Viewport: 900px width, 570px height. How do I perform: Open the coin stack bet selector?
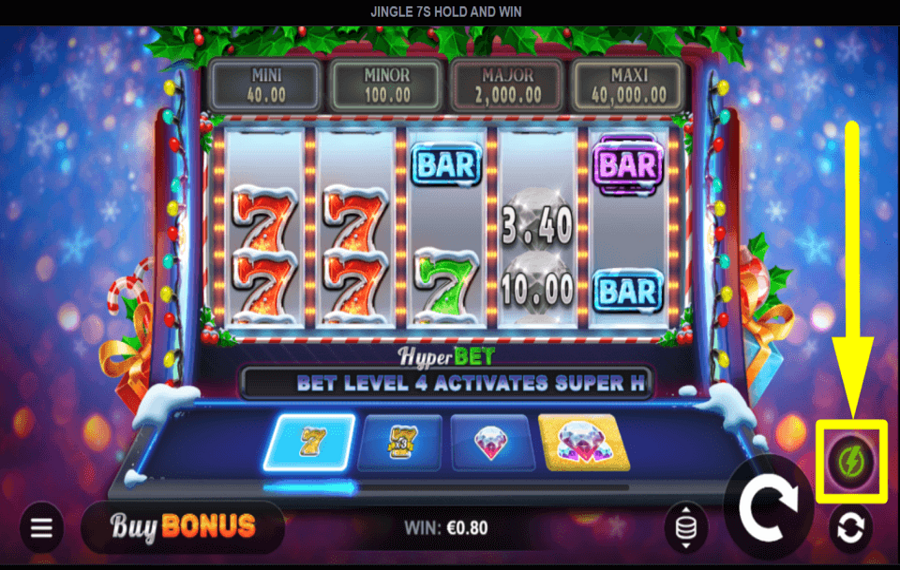[x=686, y=527]
